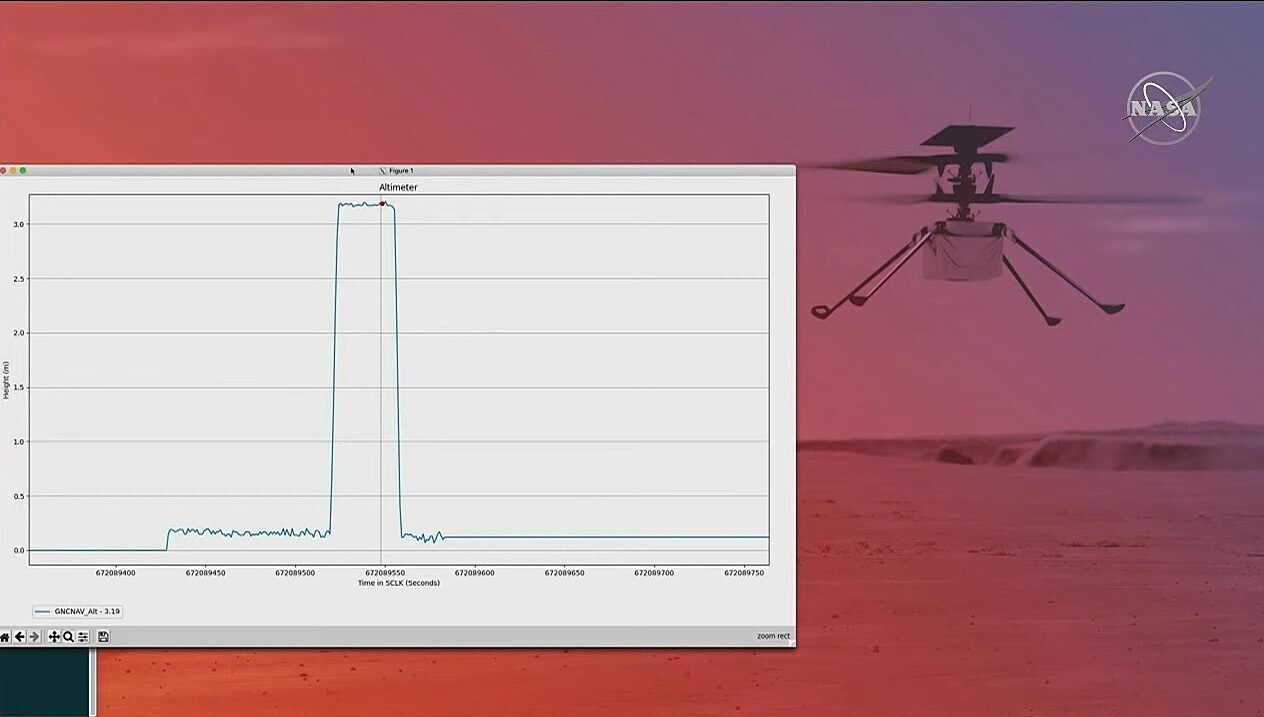Screen dimensions: 1264x717
Task: Save the figure with floppy icon
Action: [x=103, y=637]
